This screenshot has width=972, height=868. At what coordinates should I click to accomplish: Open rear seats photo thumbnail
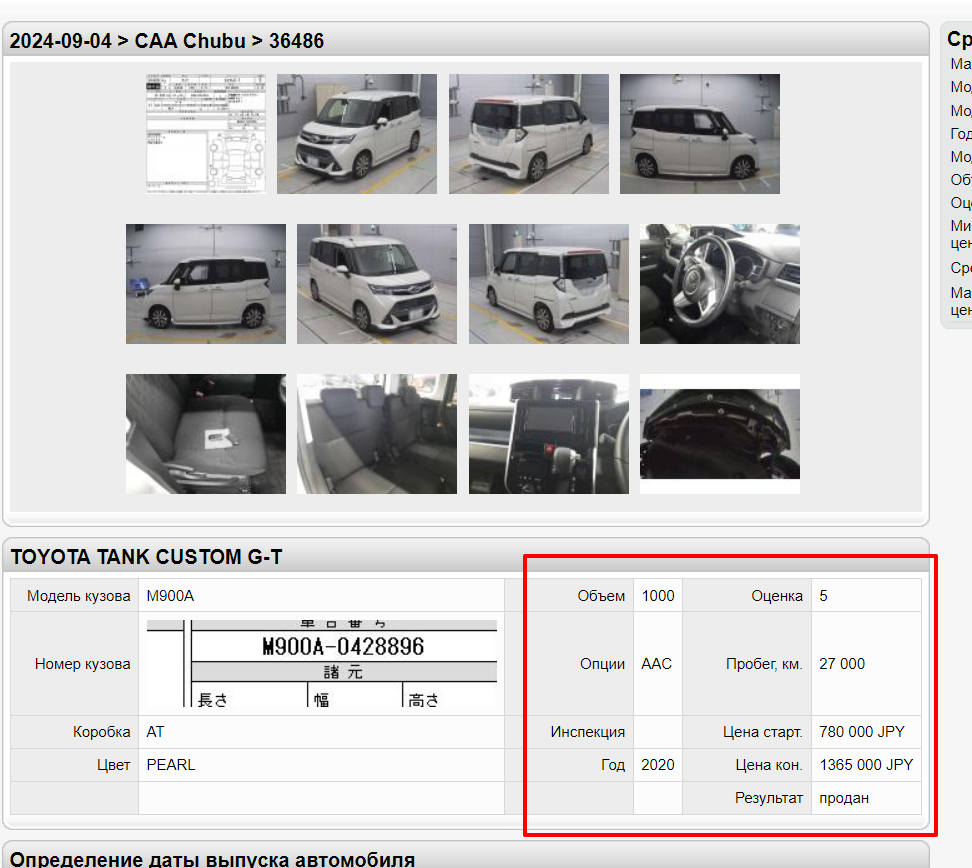pos(377,434)
